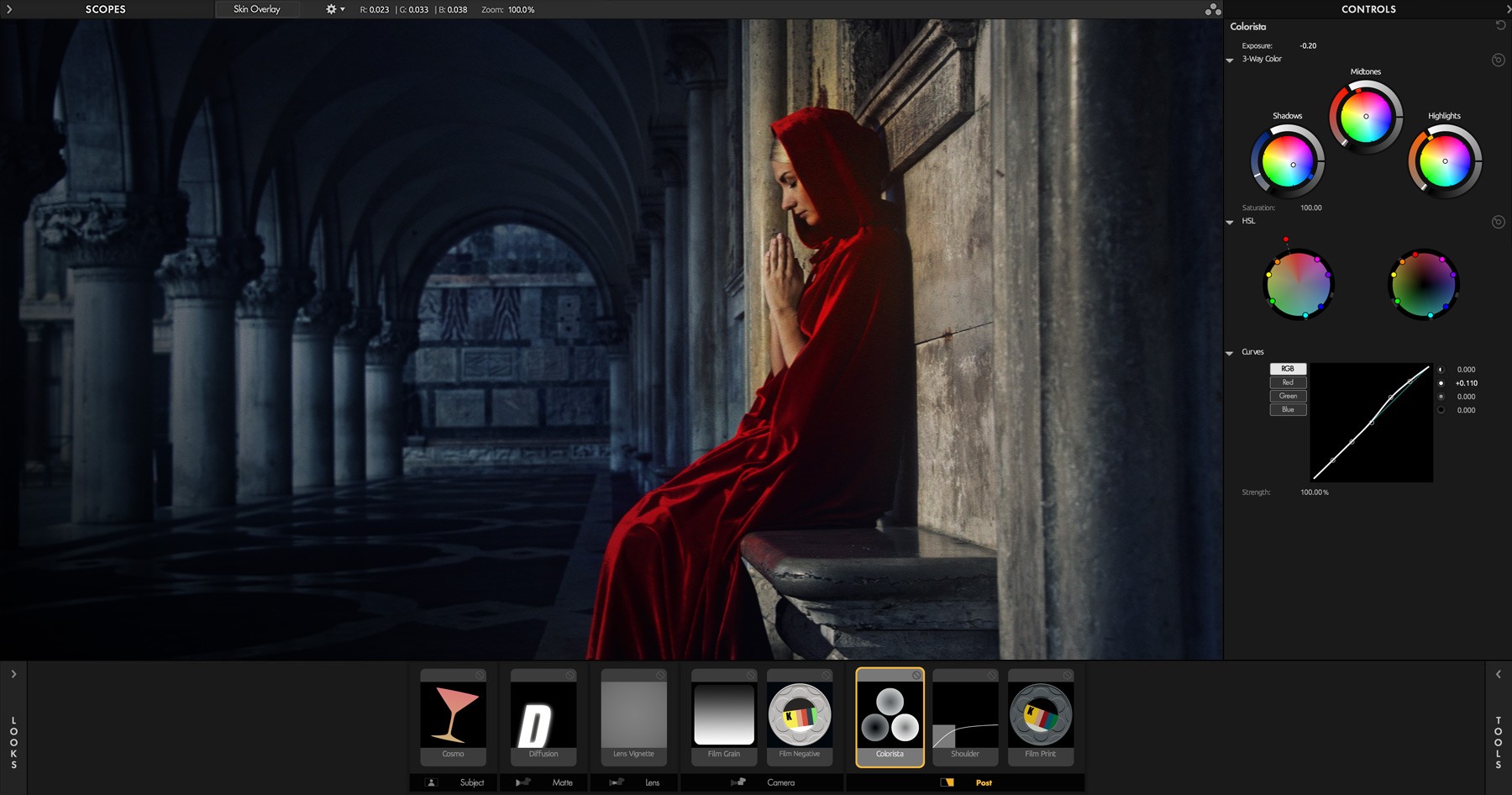Click the Subject category person icon
This screenshot has height=795, width=1512.
[x=431, y=782]
